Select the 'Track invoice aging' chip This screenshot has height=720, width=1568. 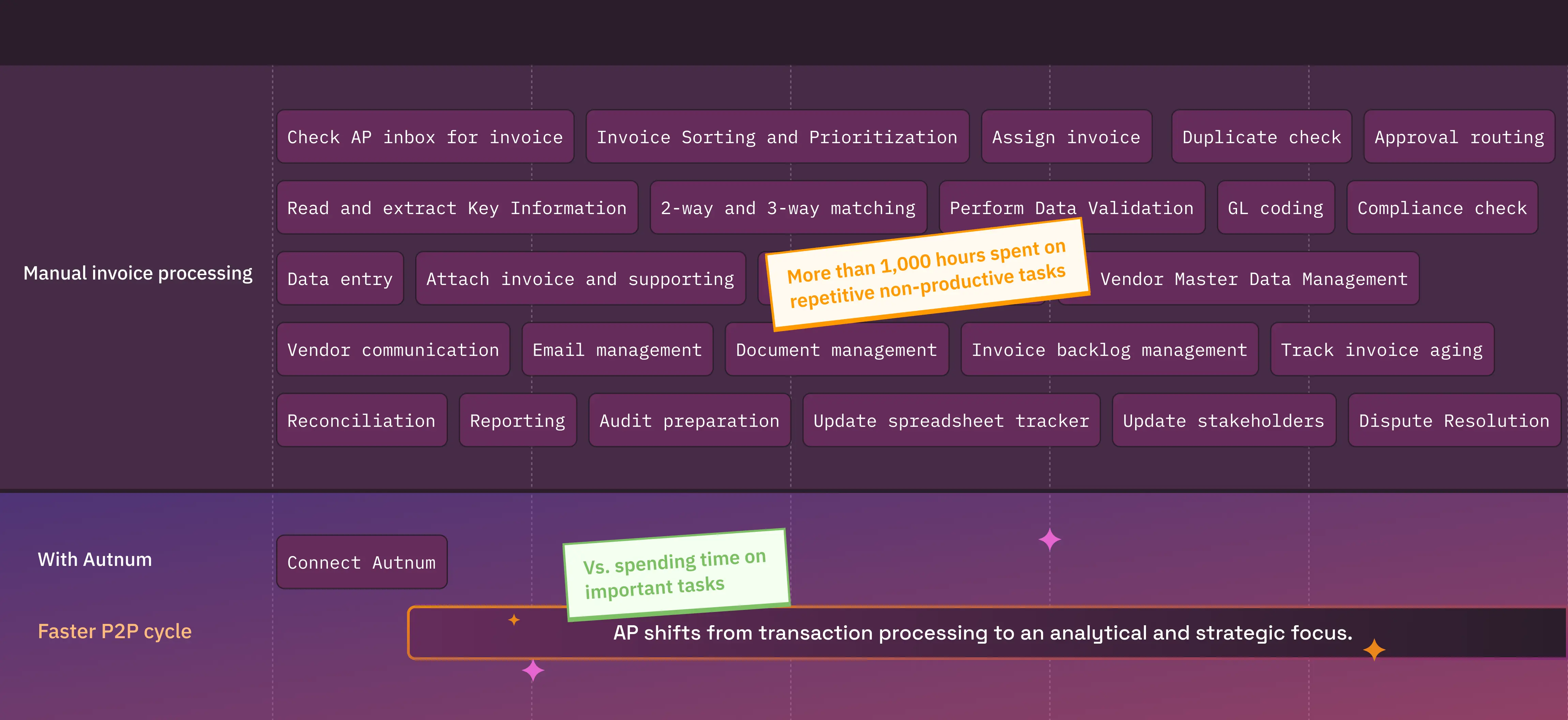click(x=1382, y=349)
